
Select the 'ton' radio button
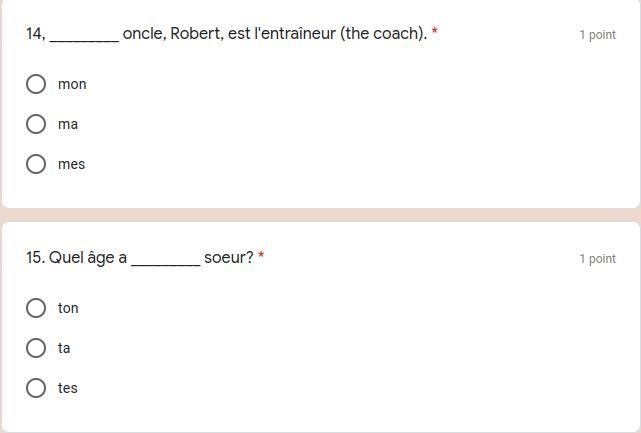coord(36,308)
